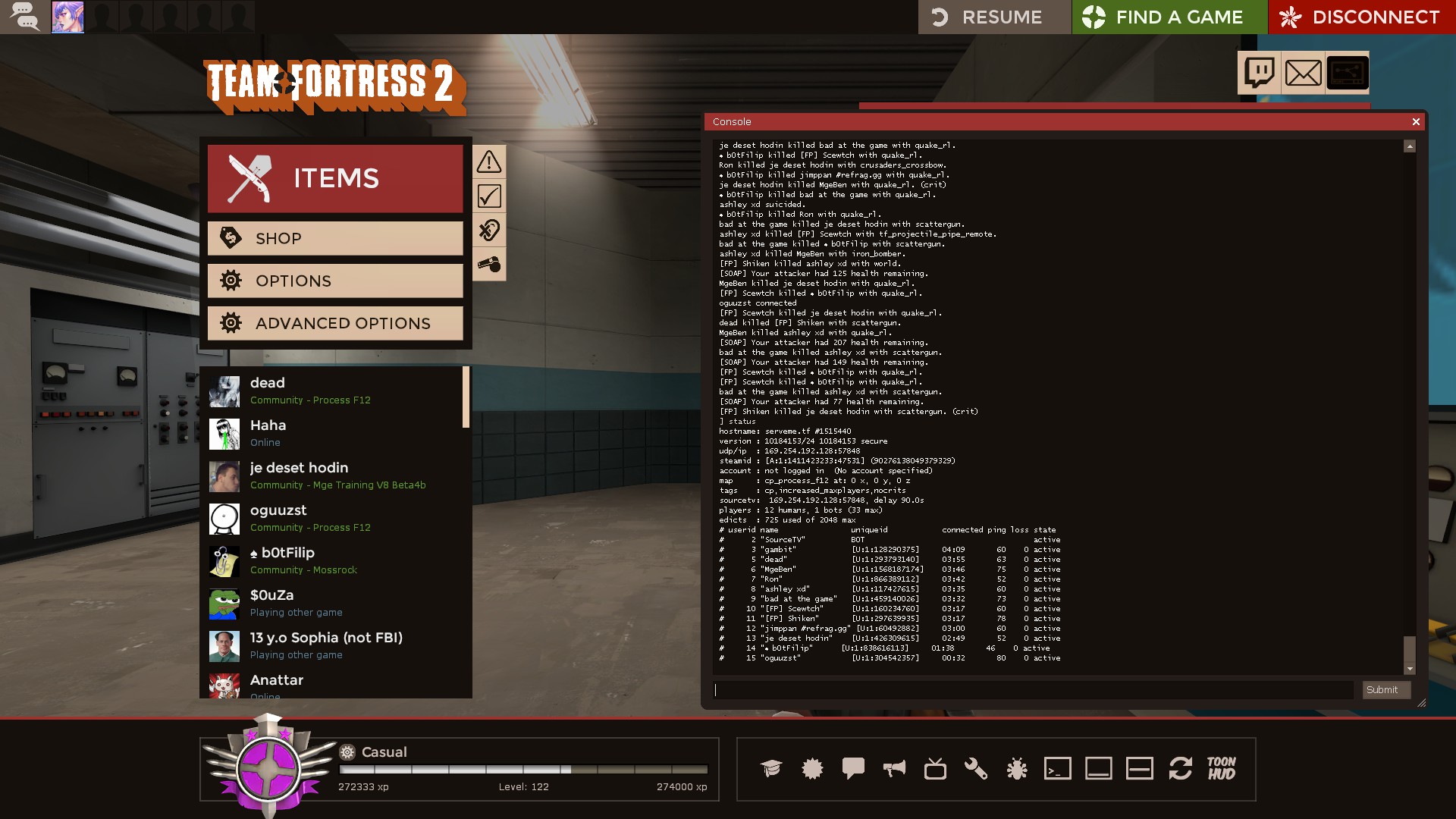The width and height of the screenshot is (1456, 819).
Task: Click the megaphone announcements icon
Action: pyautogui.click(x=894, y=769)
